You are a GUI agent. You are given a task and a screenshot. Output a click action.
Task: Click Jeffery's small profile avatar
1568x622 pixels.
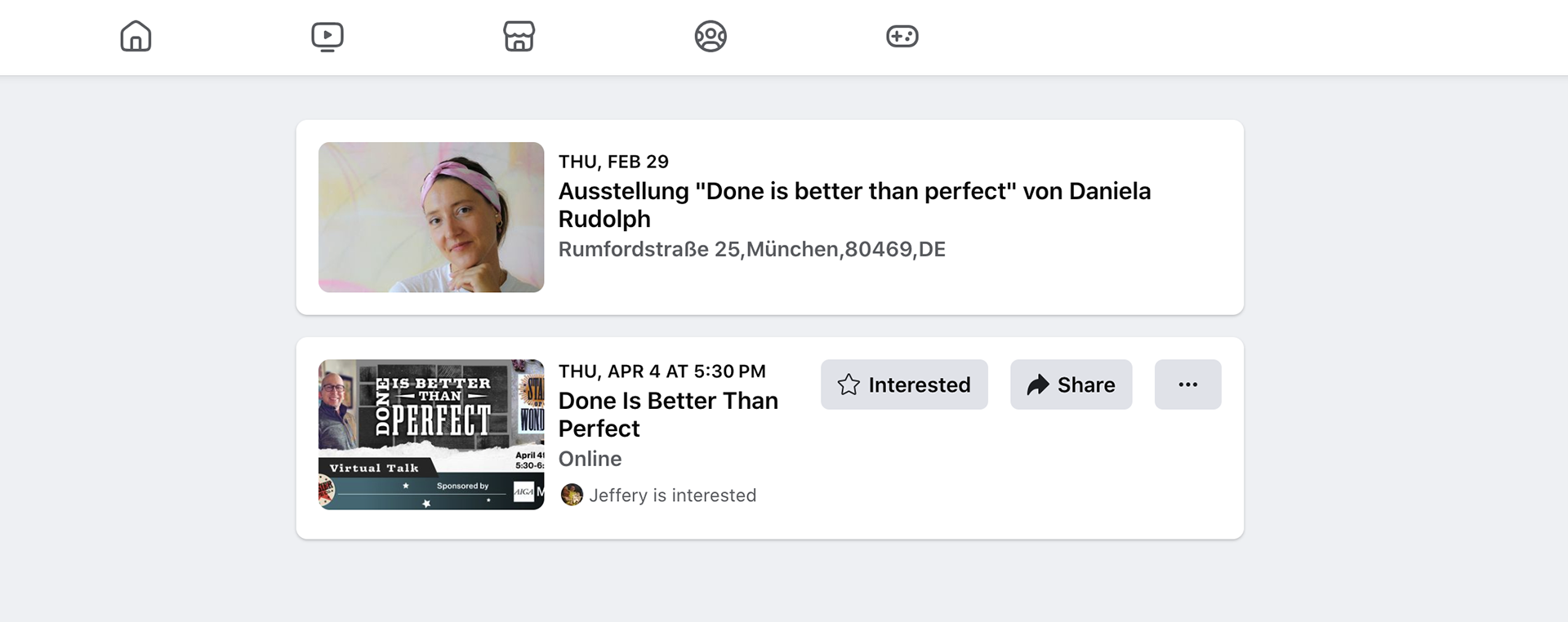coord(572,495)
